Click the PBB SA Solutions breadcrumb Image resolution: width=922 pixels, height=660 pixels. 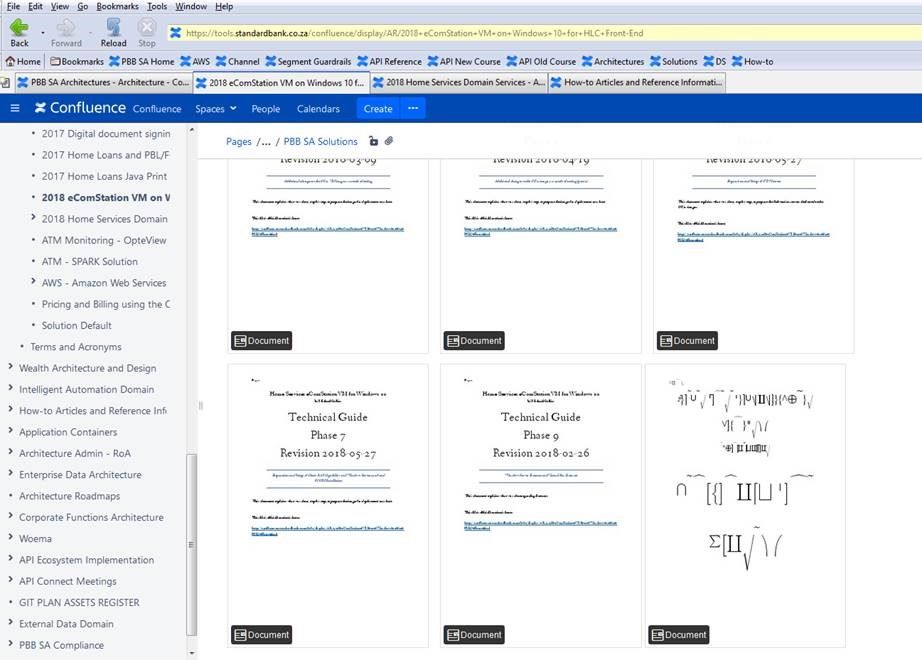[x=320, y=142]
